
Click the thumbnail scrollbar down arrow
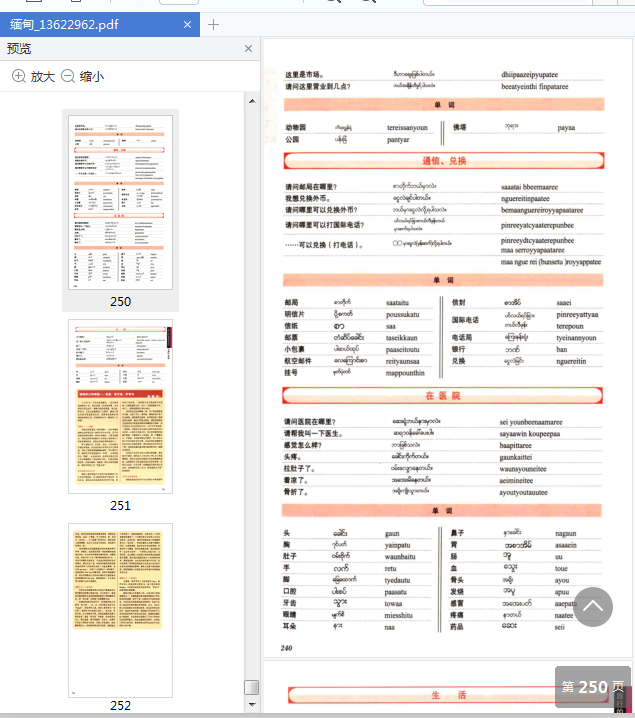252,704
